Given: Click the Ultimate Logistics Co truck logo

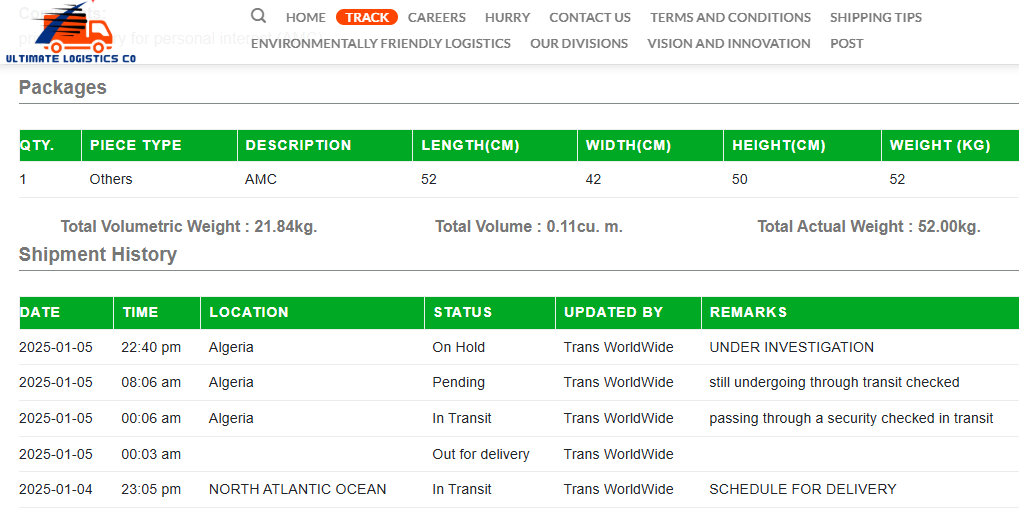Looking at the screenshot, I should tap(71, 32).
